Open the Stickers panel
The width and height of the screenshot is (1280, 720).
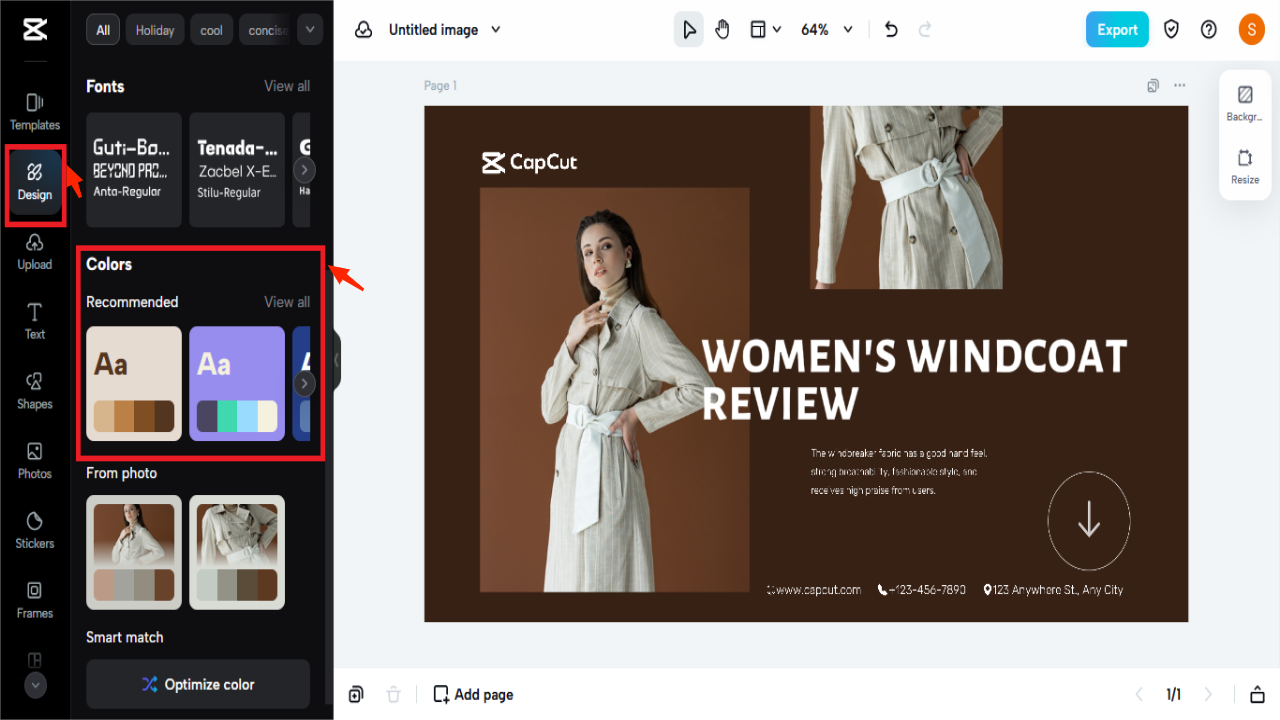click(35, 531)
